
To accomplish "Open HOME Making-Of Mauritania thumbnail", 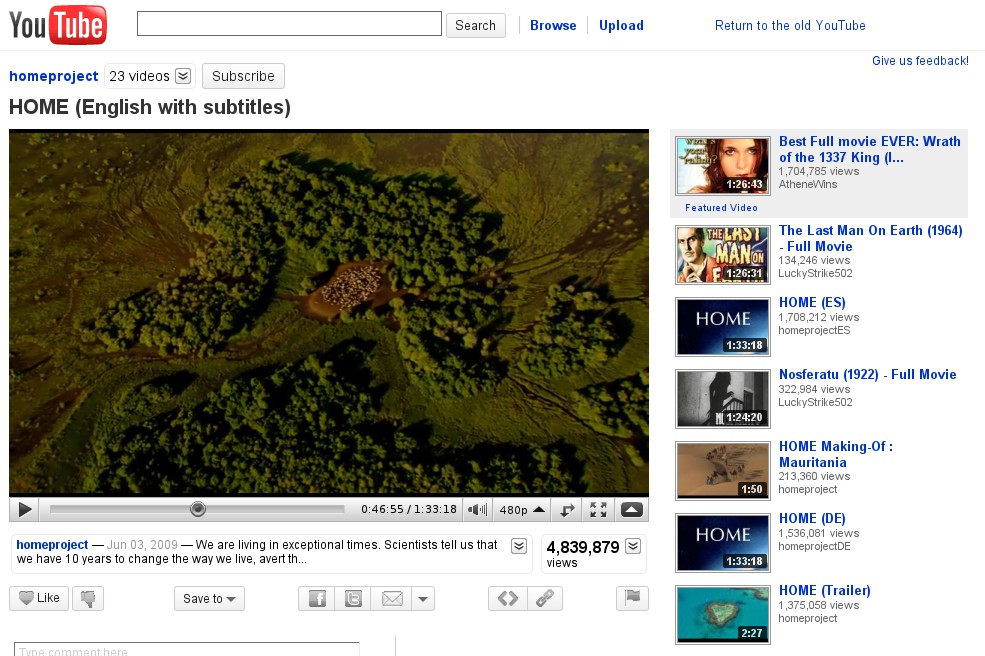I will click(722, 471).
